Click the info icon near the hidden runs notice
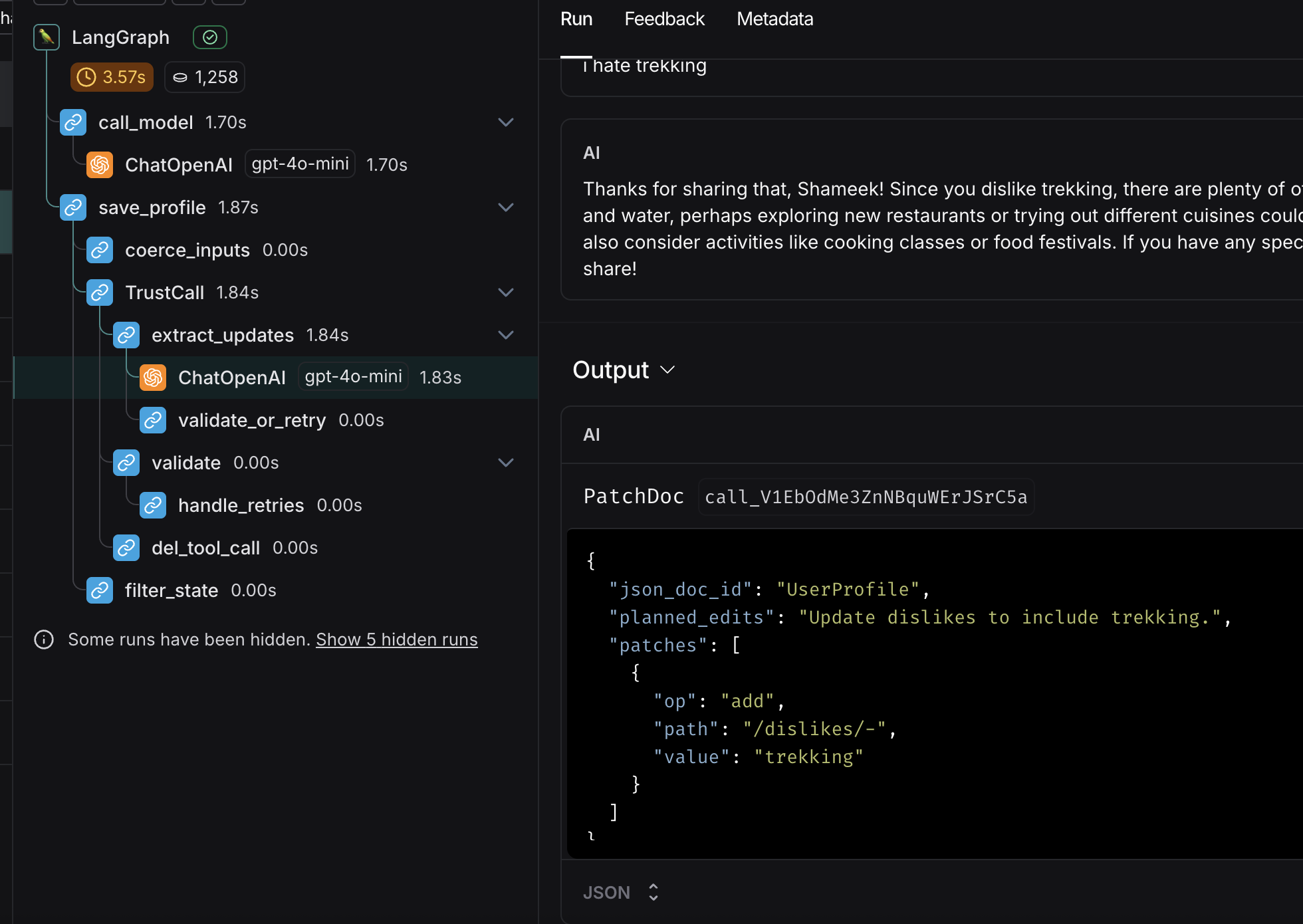Screen dimensions: 1303x924 [x=44, y=639]
